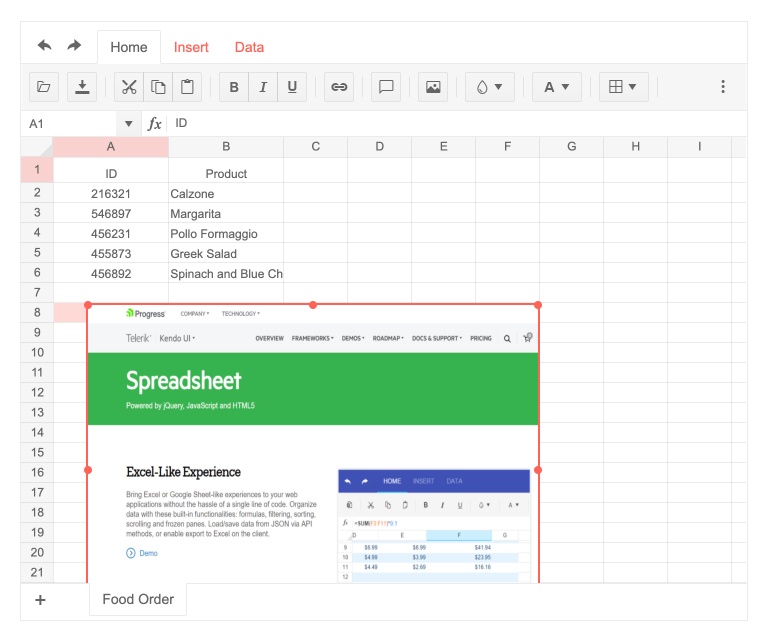770x641 pixels.
Task: Click the Open file folder icon
Action: point(44,87)
